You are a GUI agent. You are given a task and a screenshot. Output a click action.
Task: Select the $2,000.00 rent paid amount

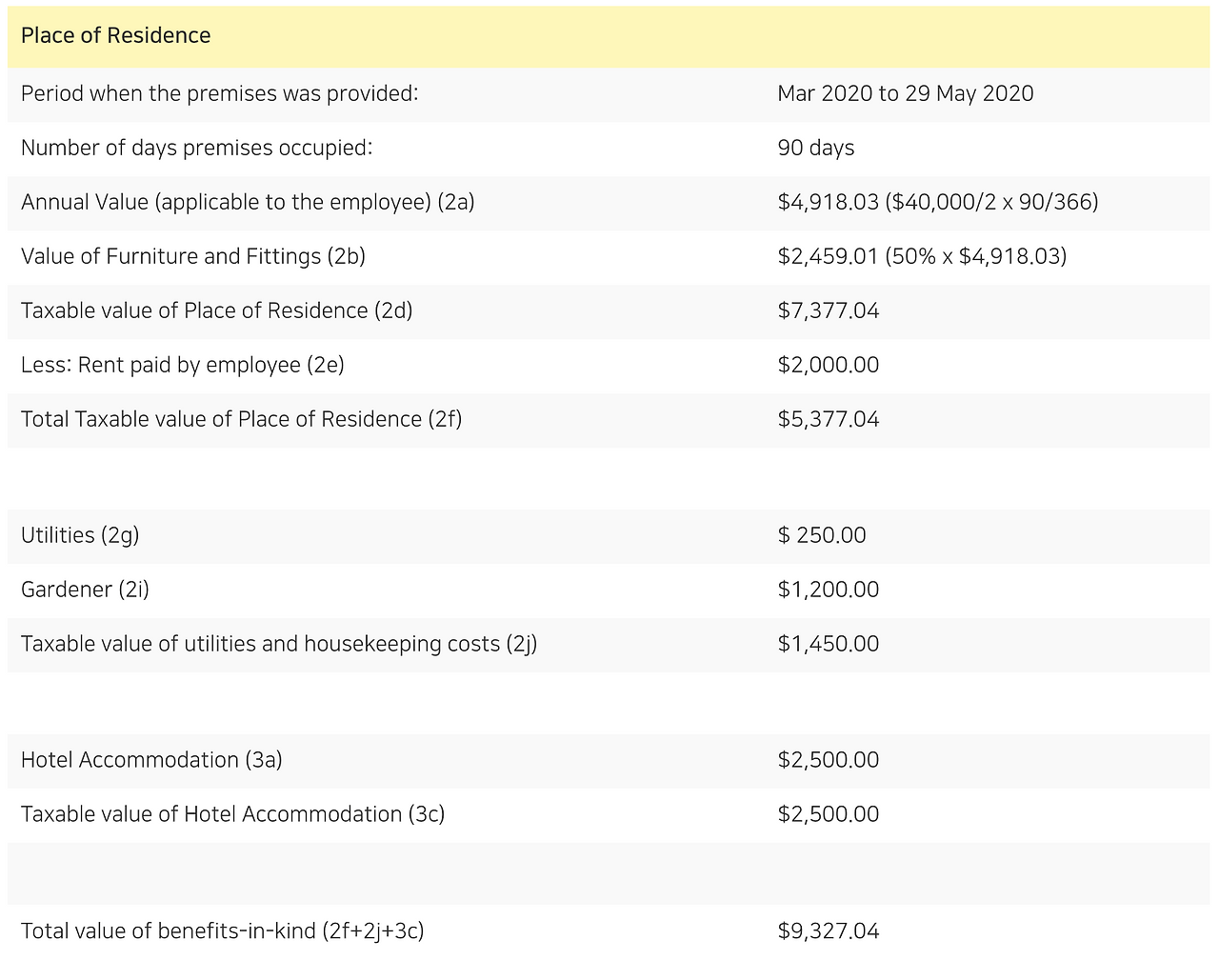click(x=828, y=366)
